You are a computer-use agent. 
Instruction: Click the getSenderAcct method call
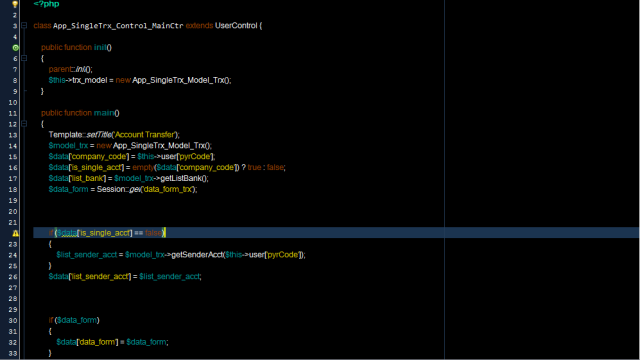point(197,255)
